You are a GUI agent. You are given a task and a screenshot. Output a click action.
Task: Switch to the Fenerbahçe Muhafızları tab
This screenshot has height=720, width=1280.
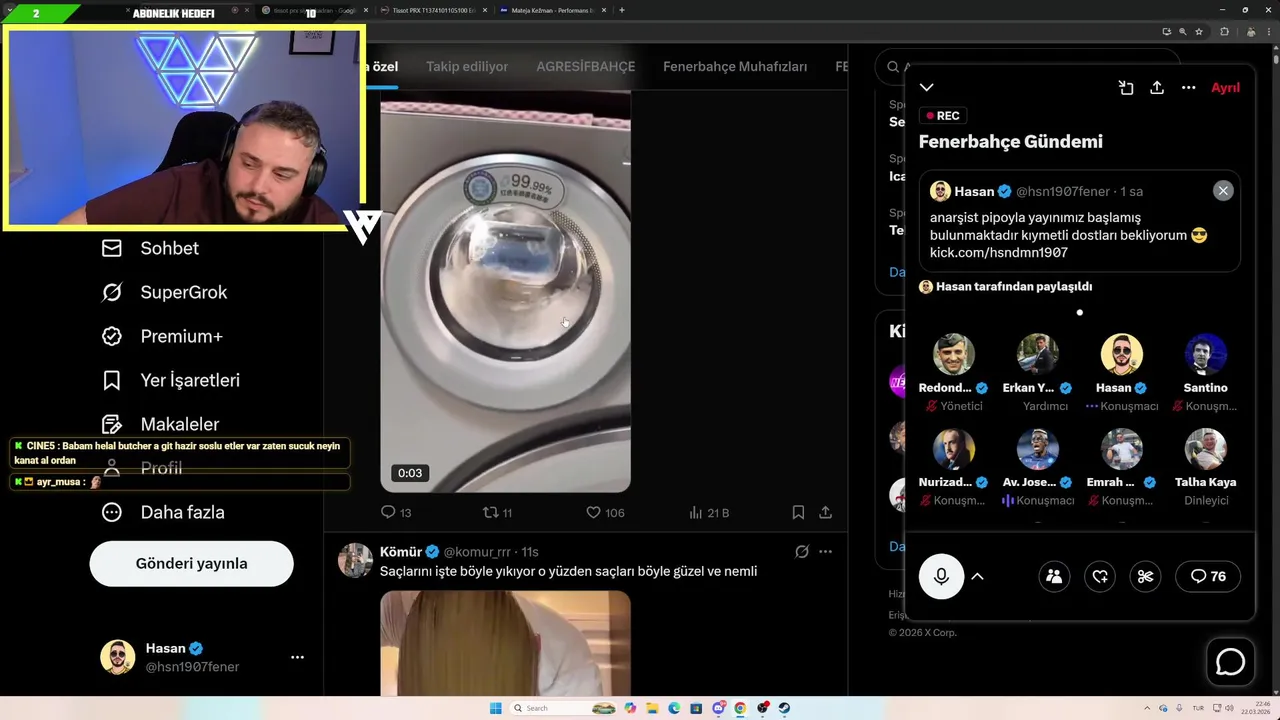pos(735,67)
